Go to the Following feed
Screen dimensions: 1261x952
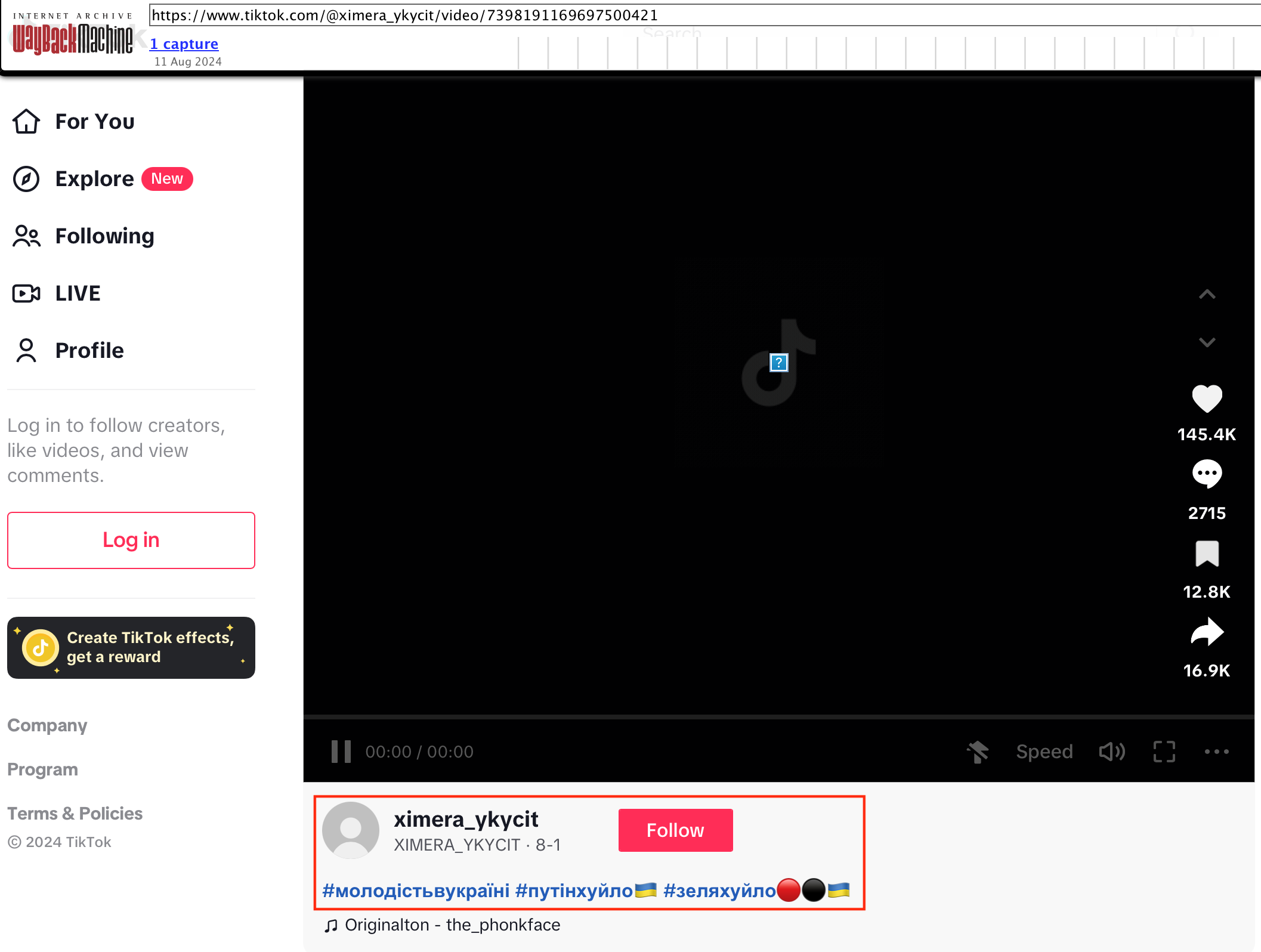[104, 236]
